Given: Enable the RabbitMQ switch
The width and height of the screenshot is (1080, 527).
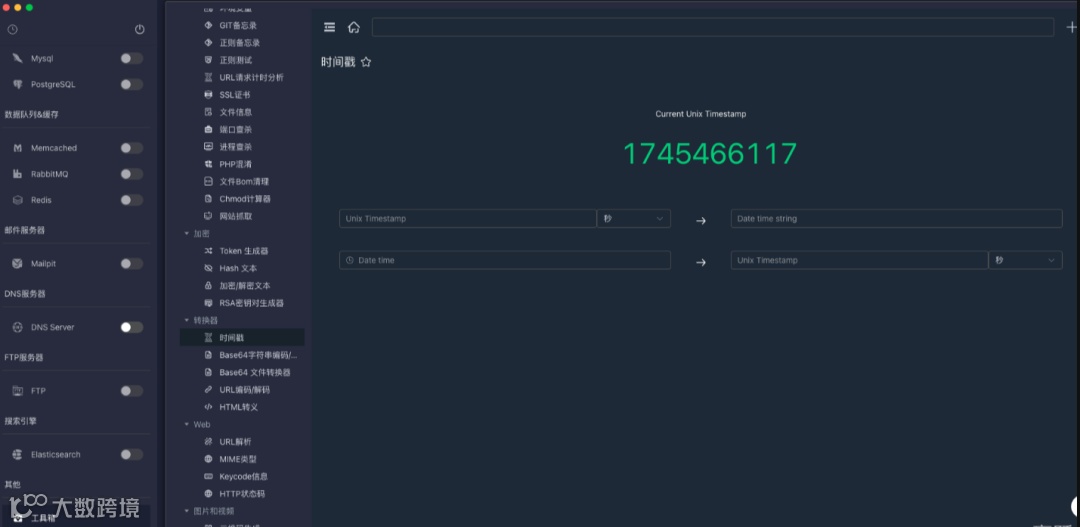Looking at the screenshot, I should 132,174.
